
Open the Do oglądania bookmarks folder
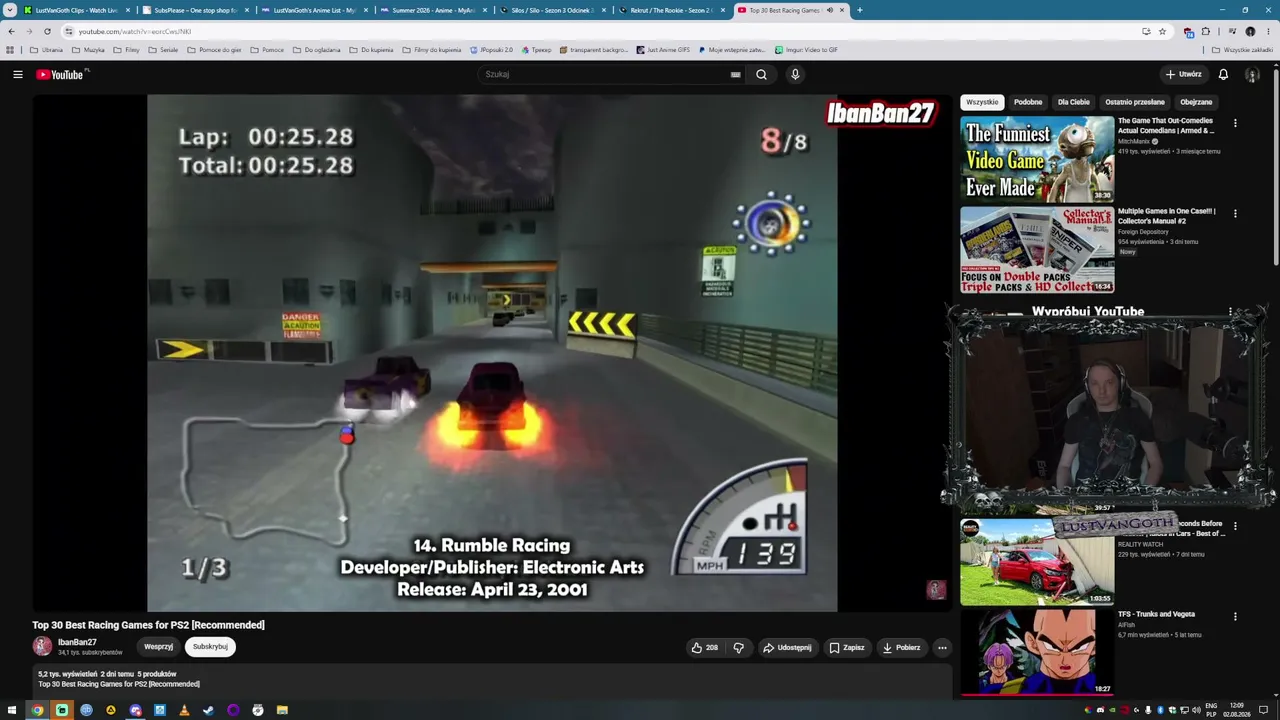point(316,49)
